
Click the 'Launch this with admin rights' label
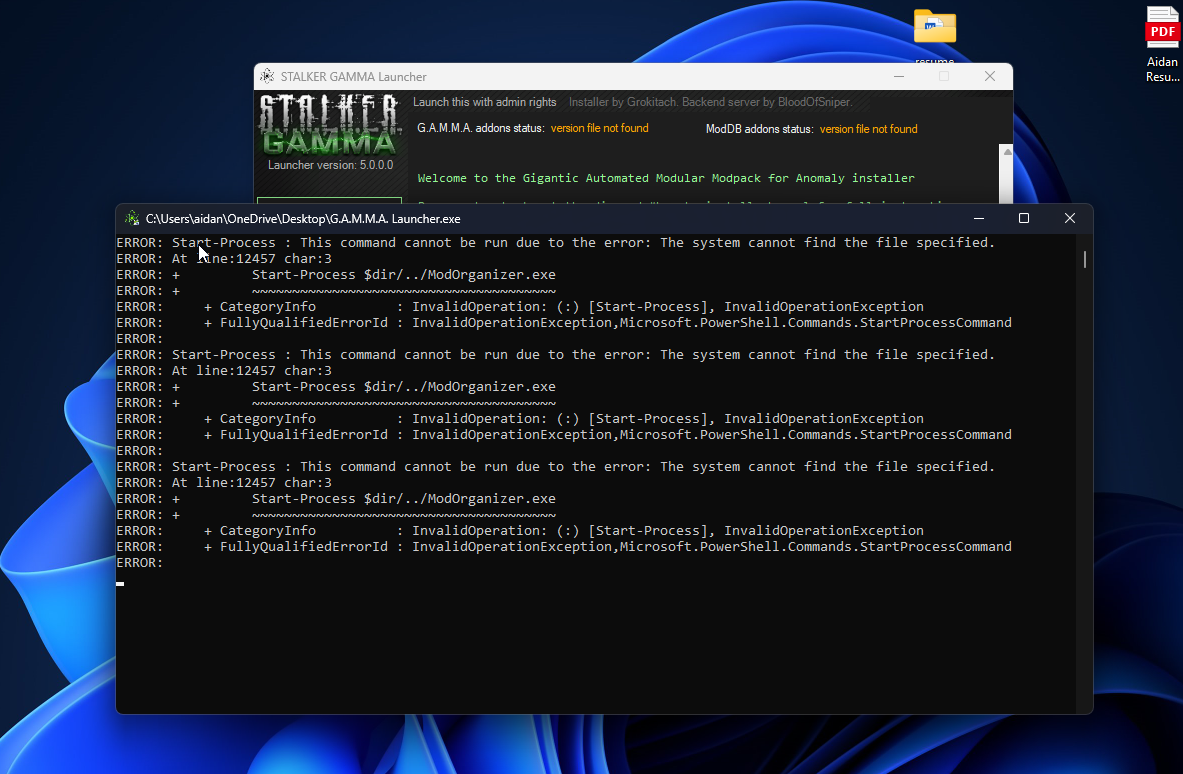click(484, 102)
